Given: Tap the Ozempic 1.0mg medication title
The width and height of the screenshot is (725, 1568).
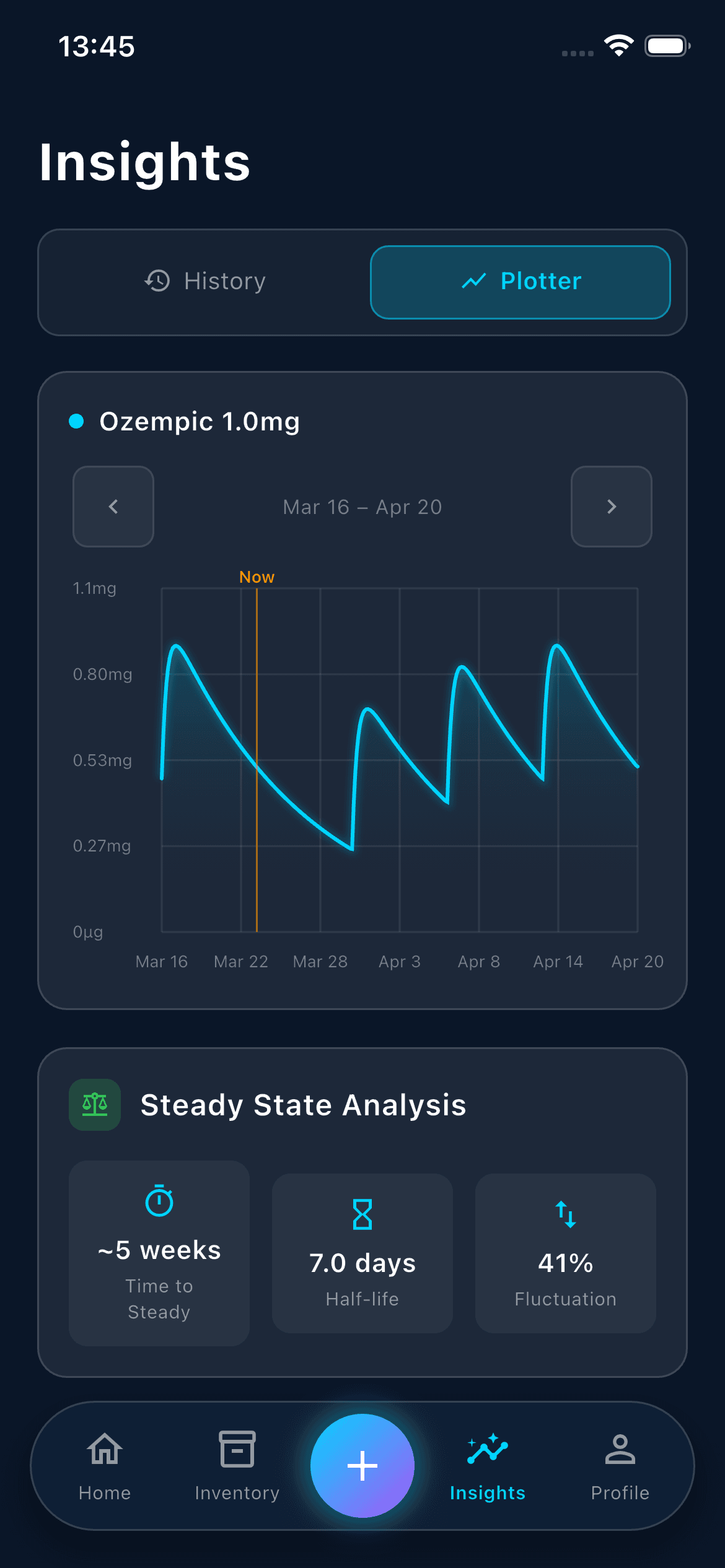Looking at the screenshot, I should click(200, 421).
